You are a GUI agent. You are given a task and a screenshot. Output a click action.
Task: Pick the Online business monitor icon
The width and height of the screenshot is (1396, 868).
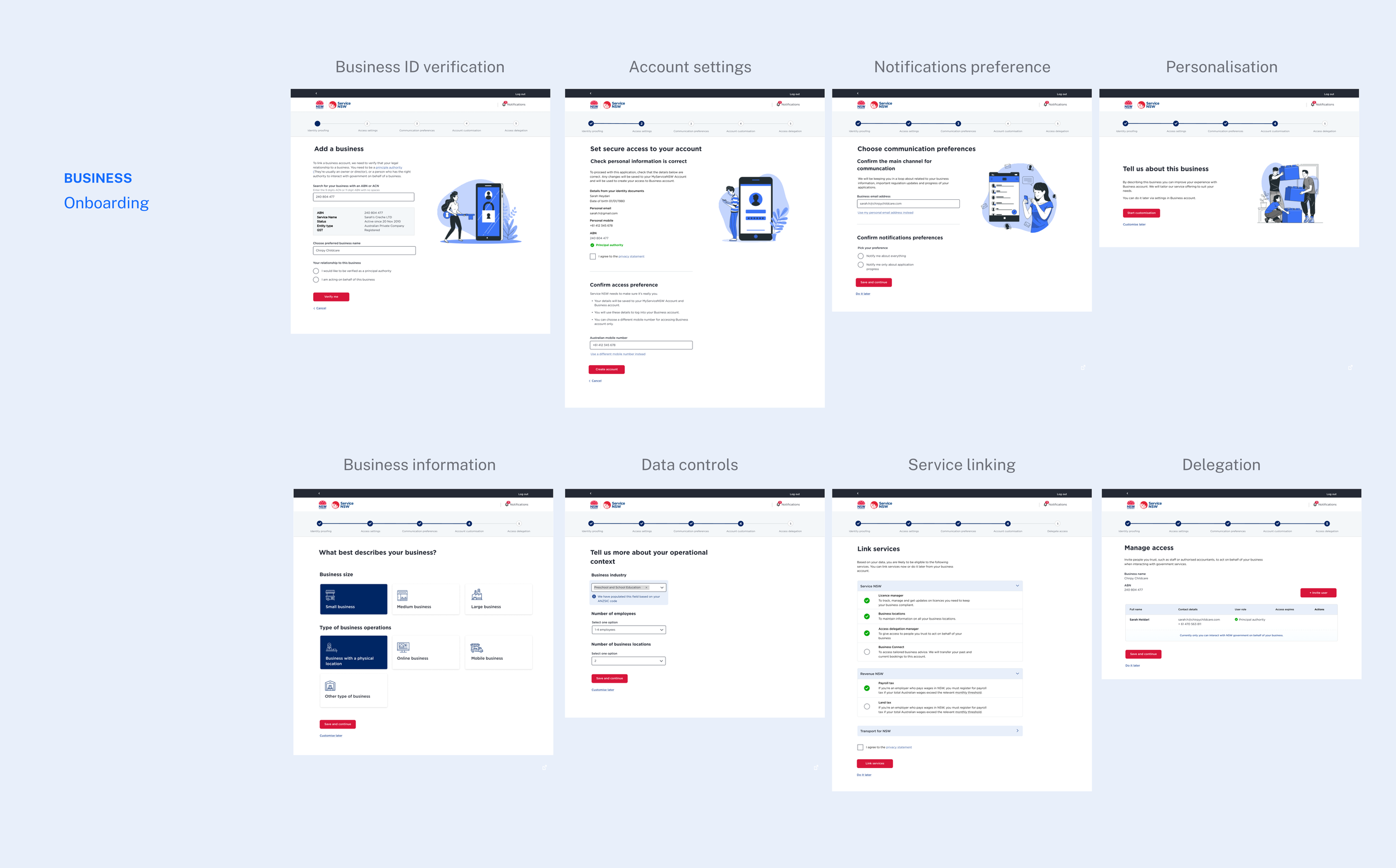tap(403, 647)
